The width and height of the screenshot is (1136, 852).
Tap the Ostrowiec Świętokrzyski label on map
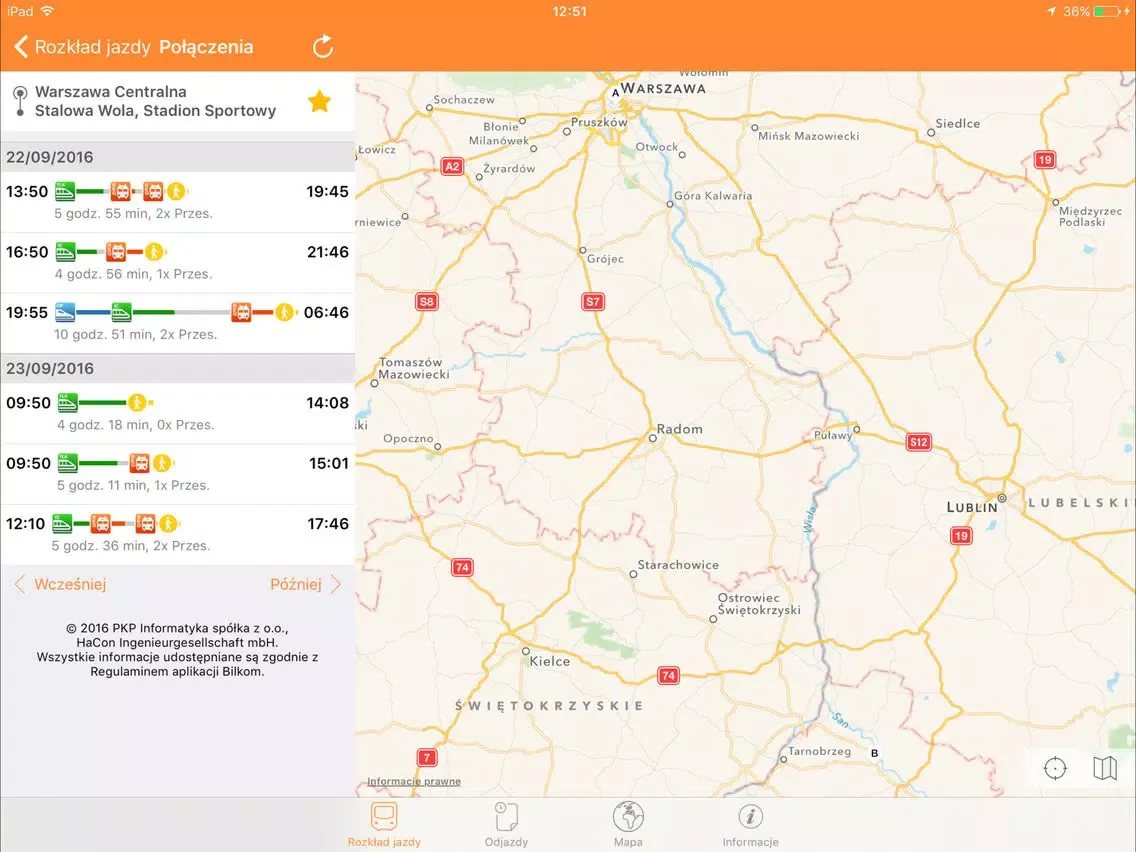click(759, 604)
